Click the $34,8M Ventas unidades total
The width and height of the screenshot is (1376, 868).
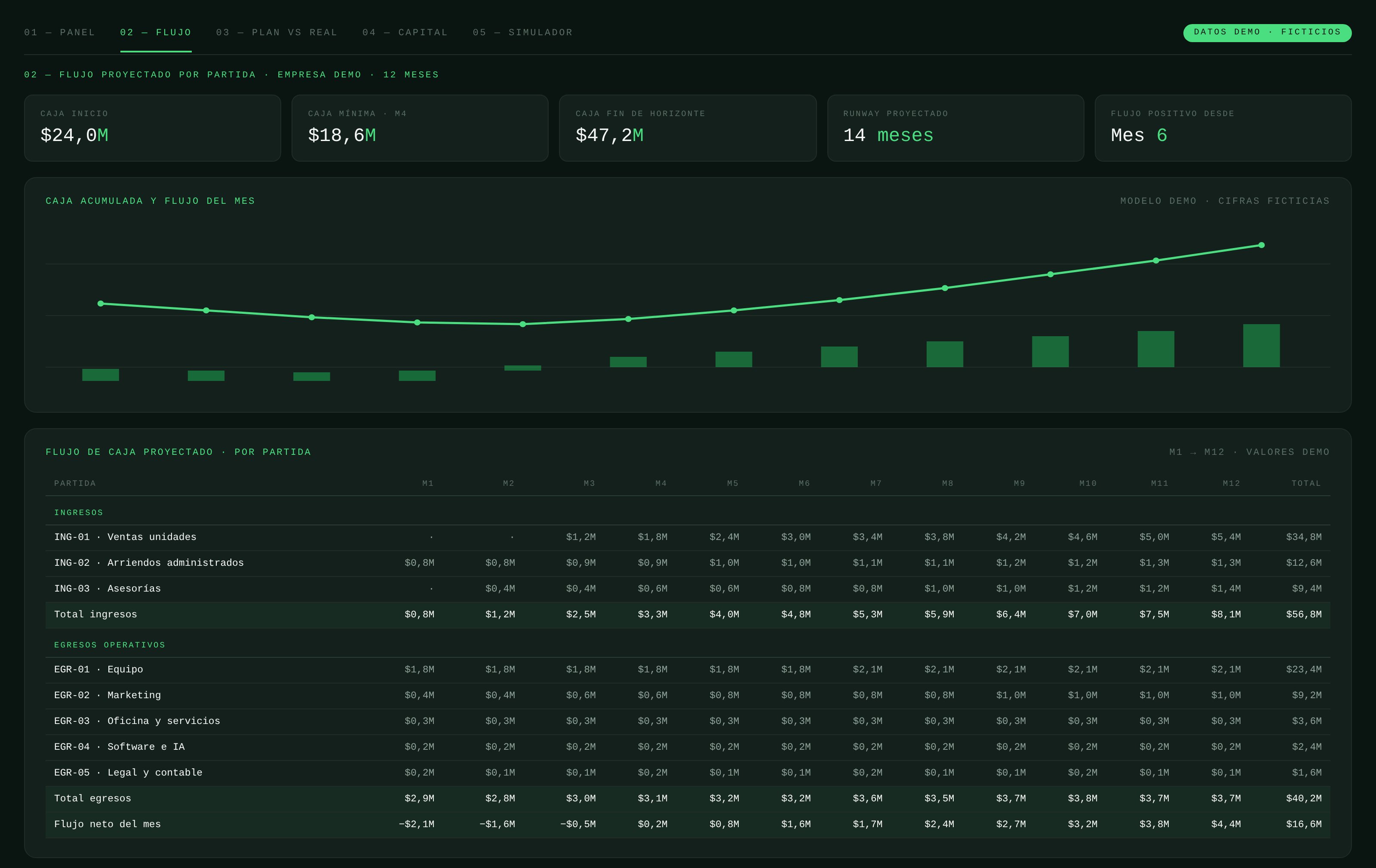(1303, 537)
